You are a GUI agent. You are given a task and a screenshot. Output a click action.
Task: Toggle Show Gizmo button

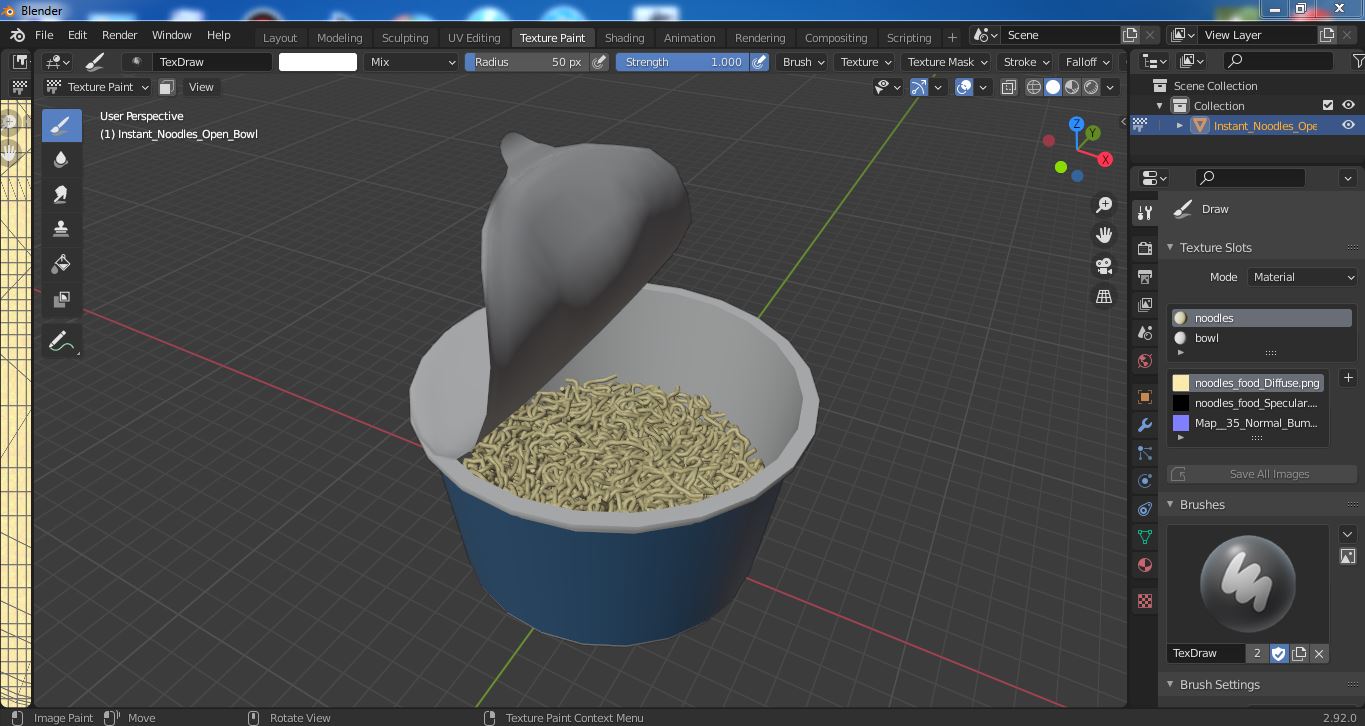(919, 87)
